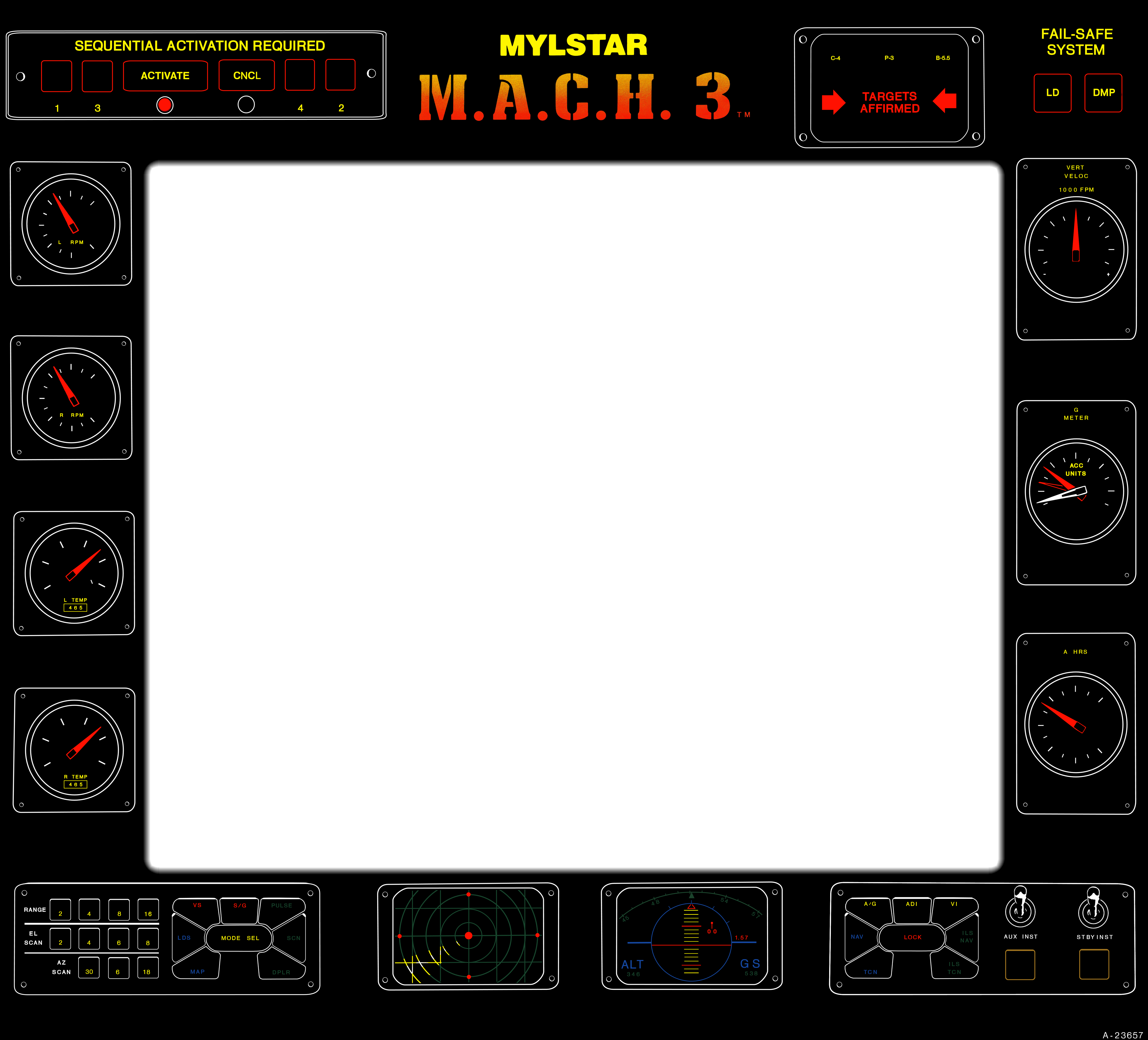This screenshot has height=1040, width=1148.
Task: Click the R TEMP 465 readout box
Action: [x=75, y=784]
